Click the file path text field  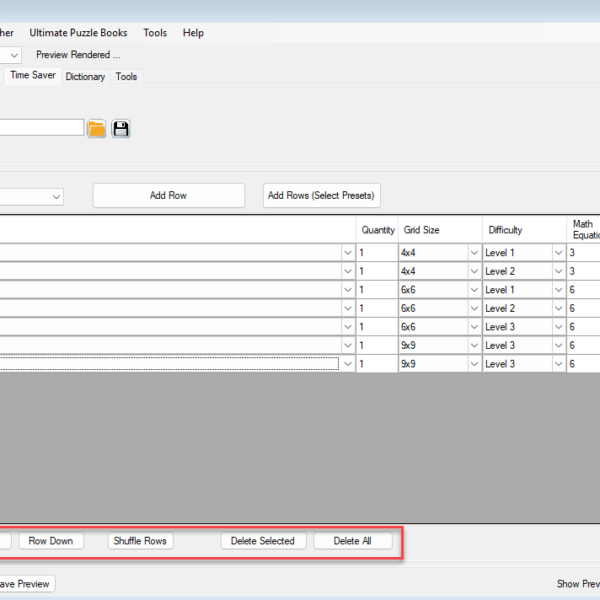(40, 128)
